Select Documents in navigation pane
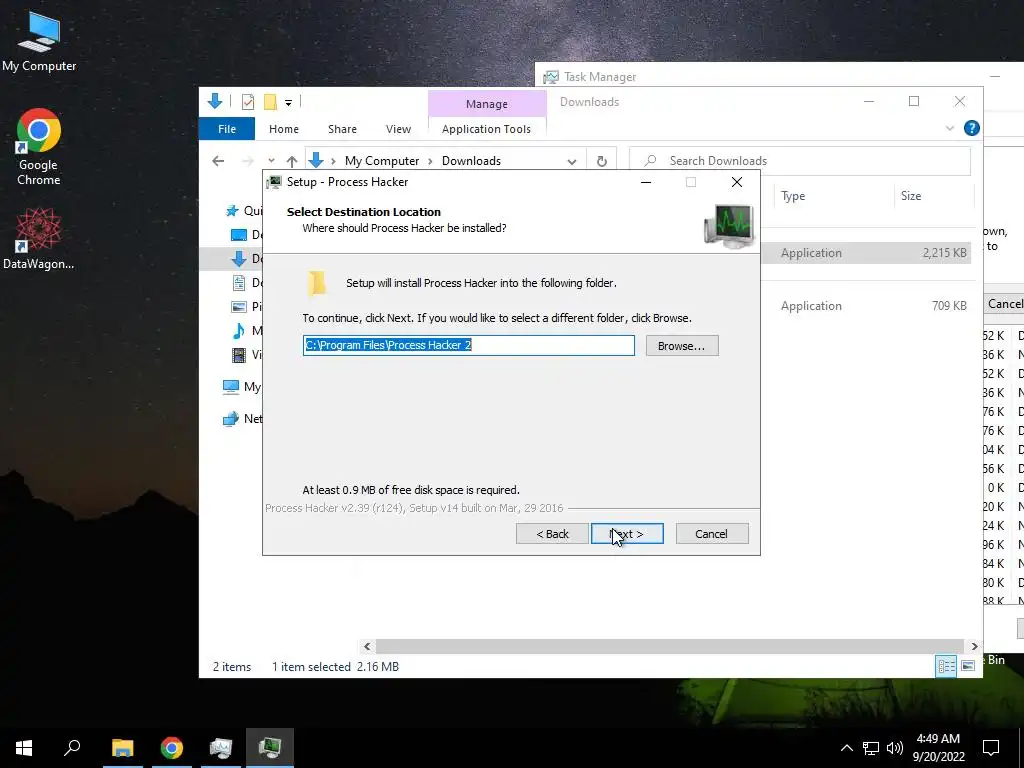 point(247,283)
